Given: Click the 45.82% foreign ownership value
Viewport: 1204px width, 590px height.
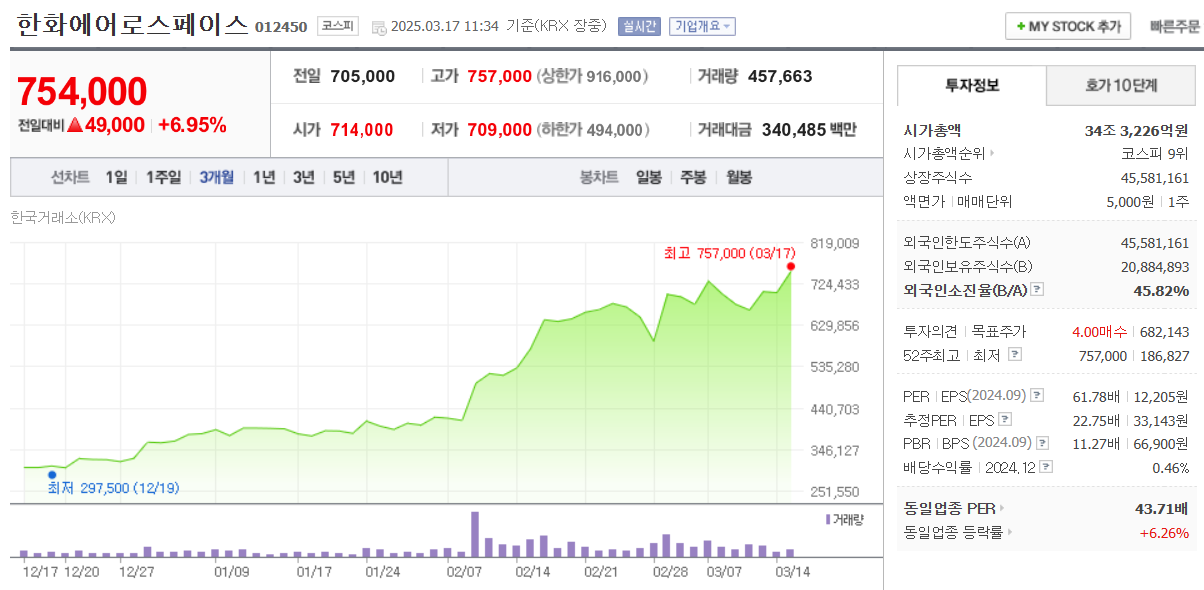Looking at the screenshot, I should pos(1162,290).
